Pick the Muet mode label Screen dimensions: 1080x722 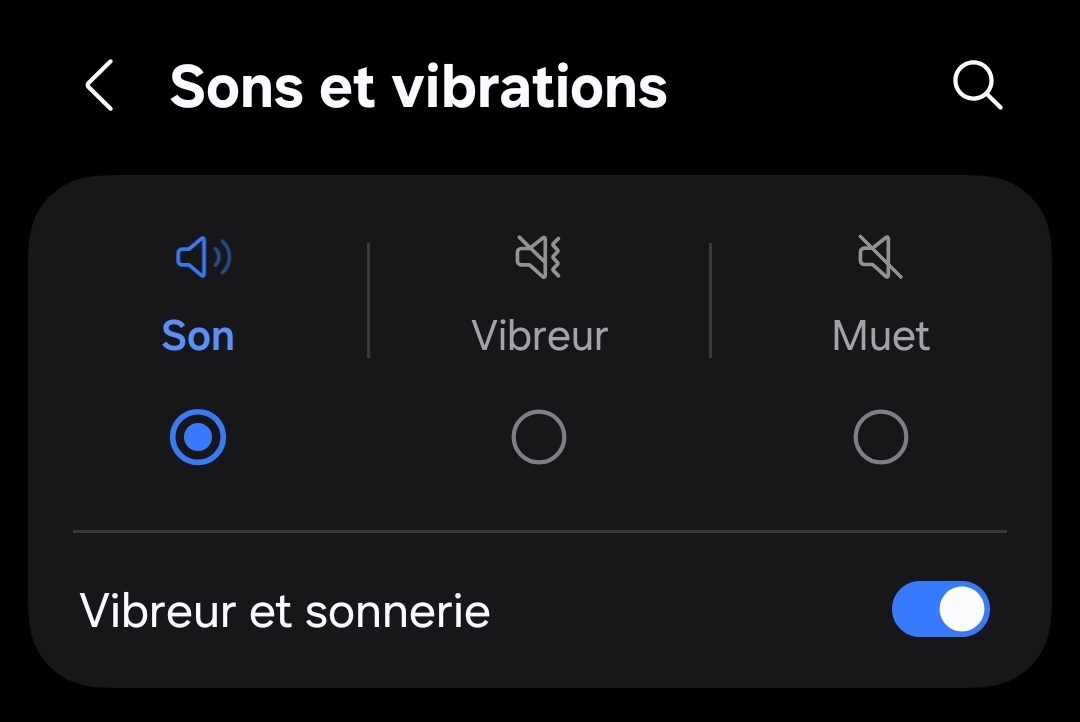point(881,336)
